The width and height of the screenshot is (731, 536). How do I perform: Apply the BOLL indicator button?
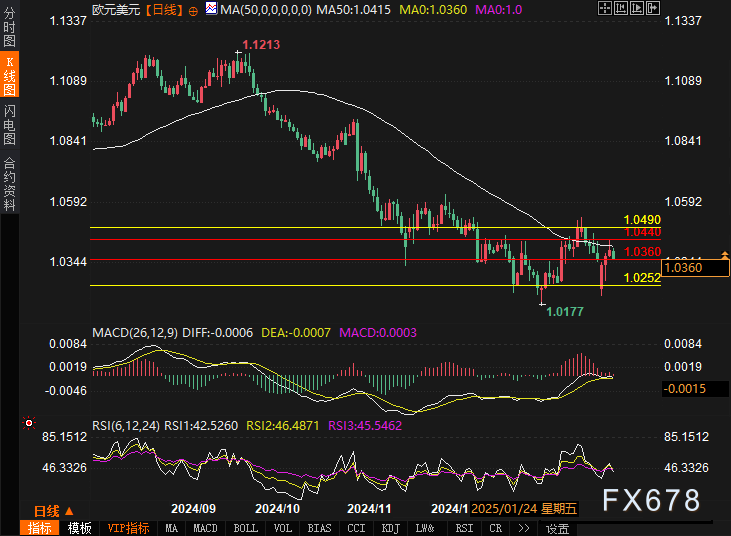[245, 528]
